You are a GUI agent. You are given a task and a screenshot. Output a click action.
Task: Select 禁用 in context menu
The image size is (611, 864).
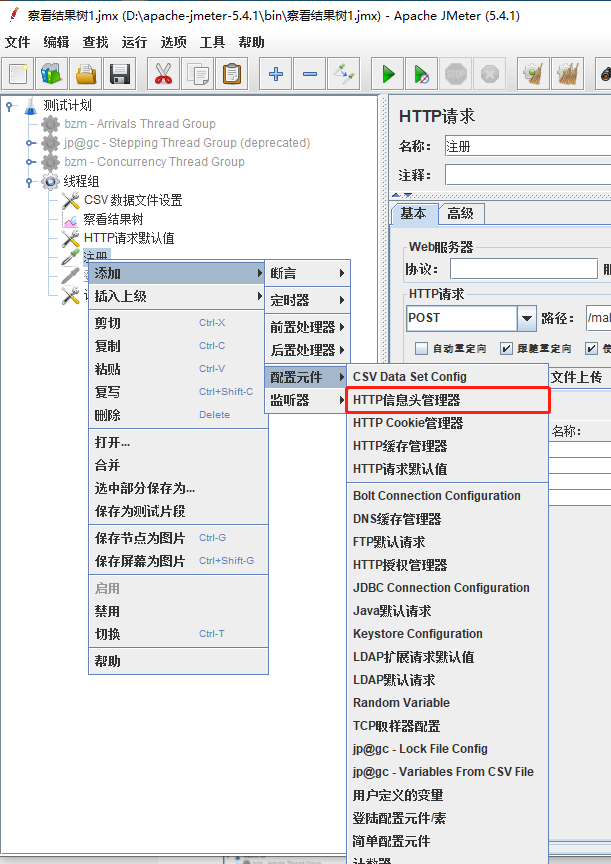point(178,611)
